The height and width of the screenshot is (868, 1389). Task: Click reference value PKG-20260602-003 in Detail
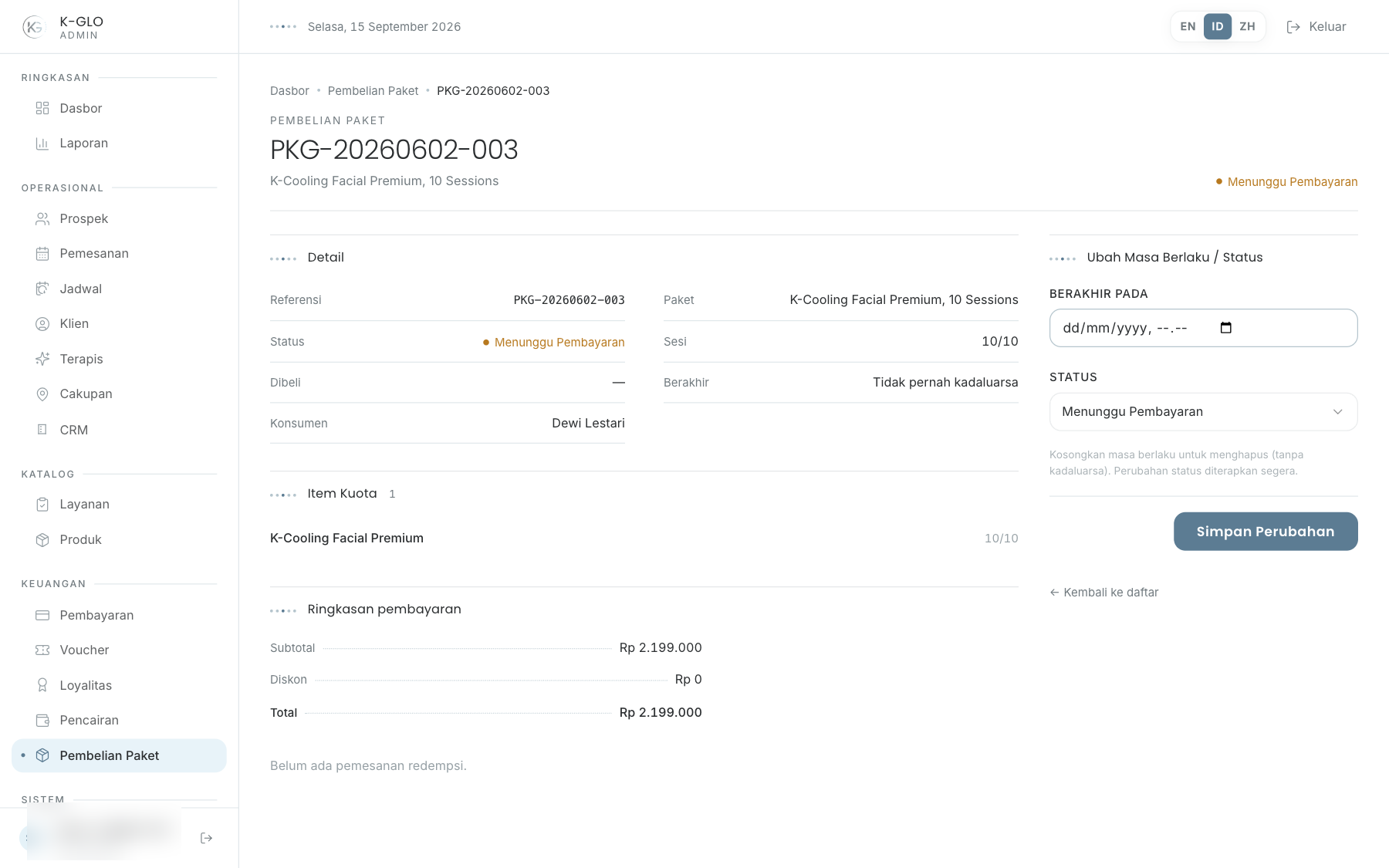pos(569,300)
